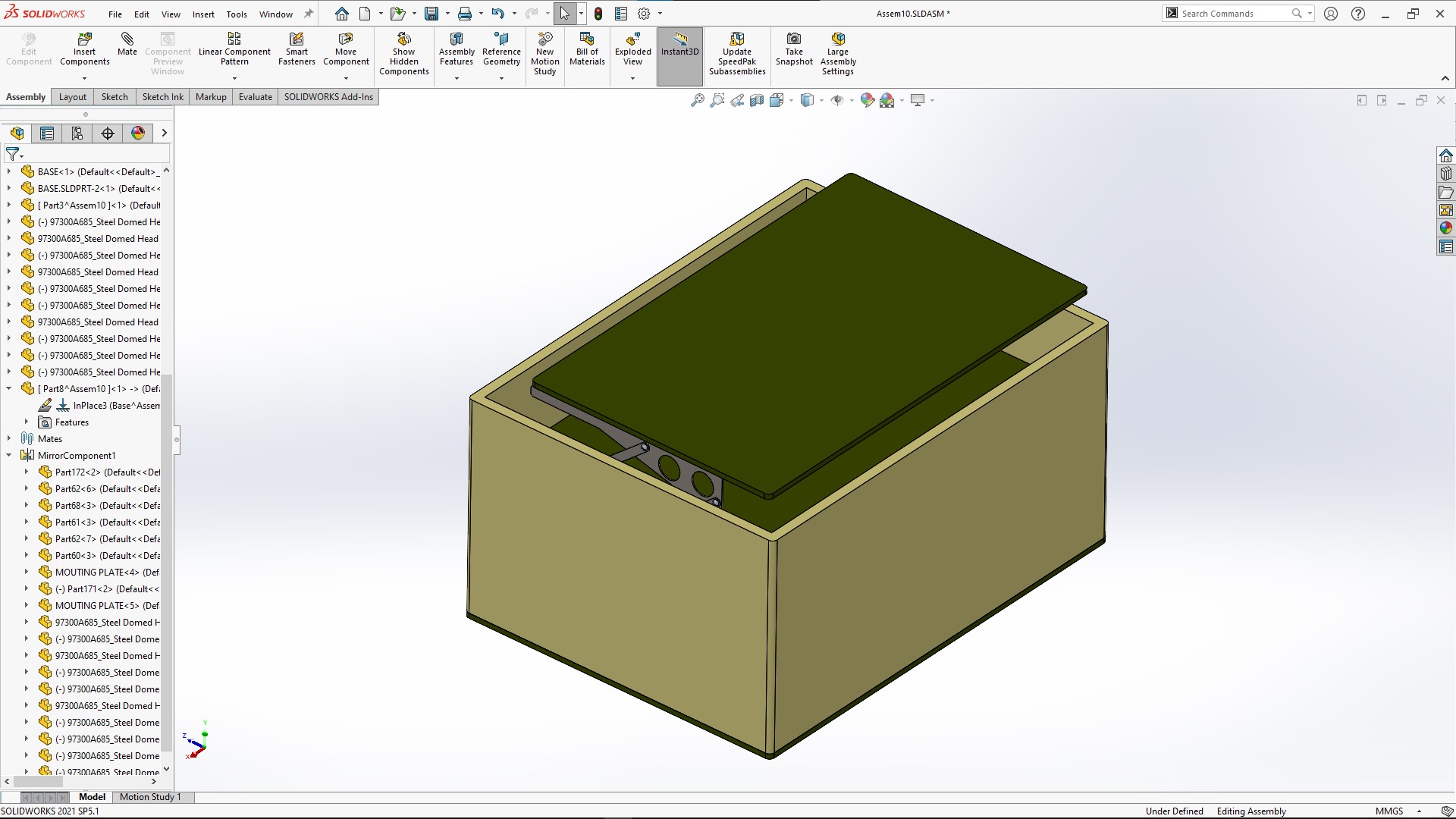Take Snapshot of the assembly
The height and width of the screenshot is (819, 1456).
point(794,48)
